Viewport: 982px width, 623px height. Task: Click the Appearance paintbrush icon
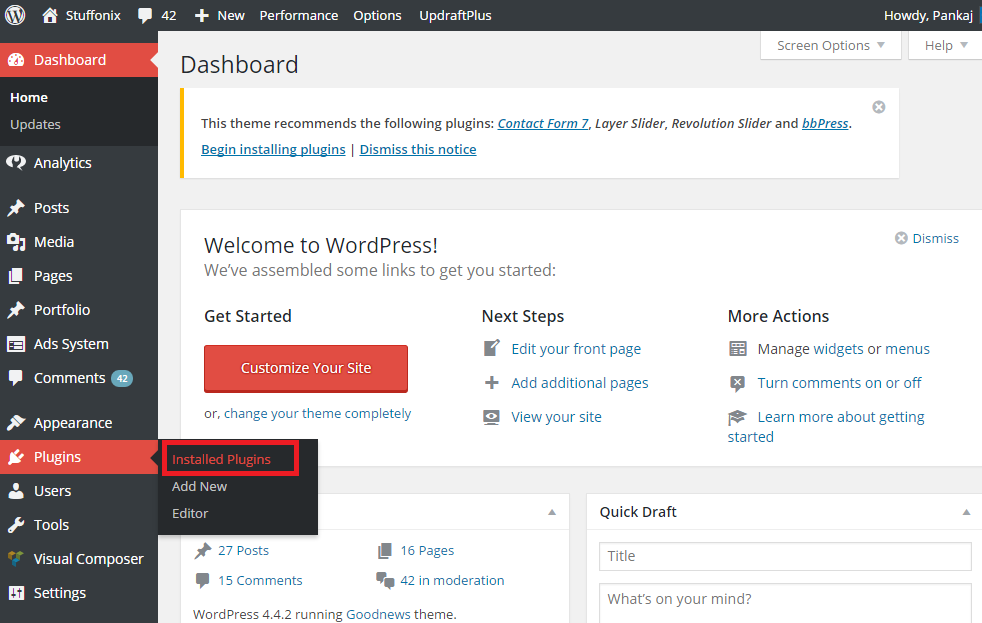[x=16, y=423]
